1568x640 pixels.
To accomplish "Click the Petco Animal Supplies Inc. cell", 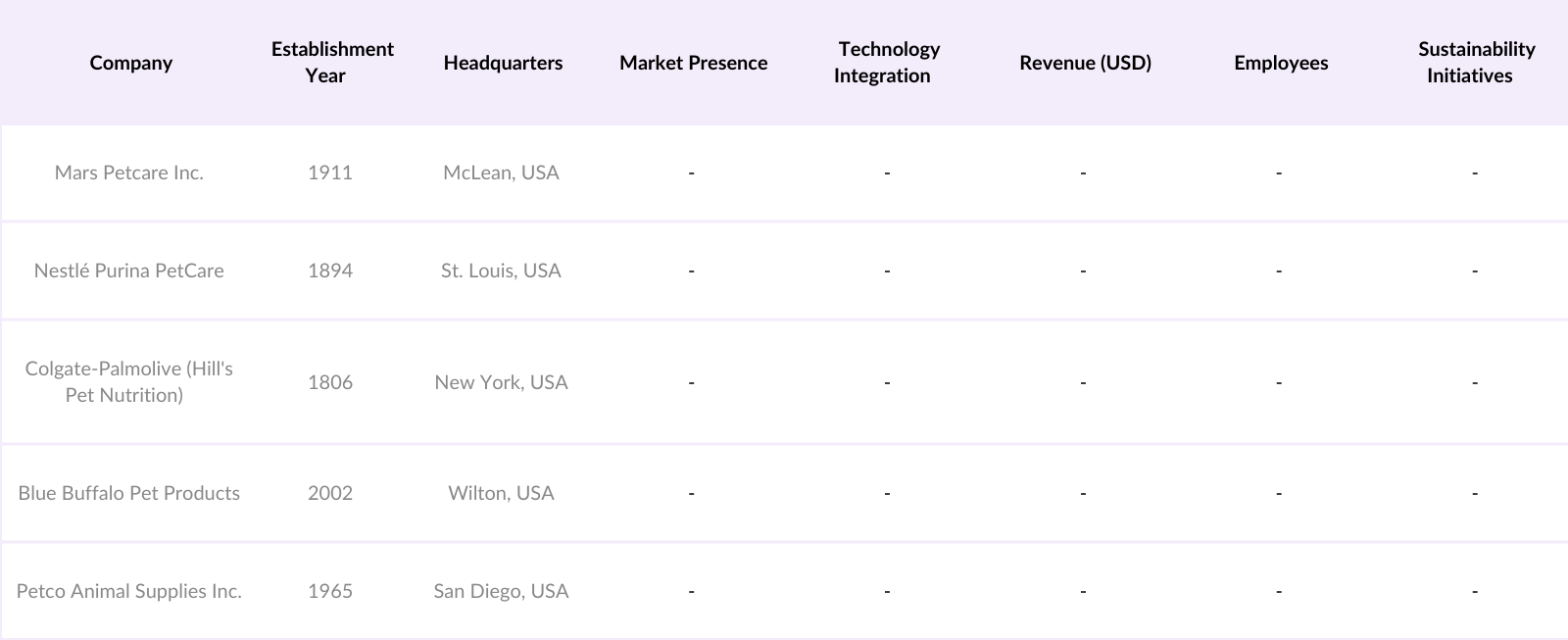I will coord(129,591).
